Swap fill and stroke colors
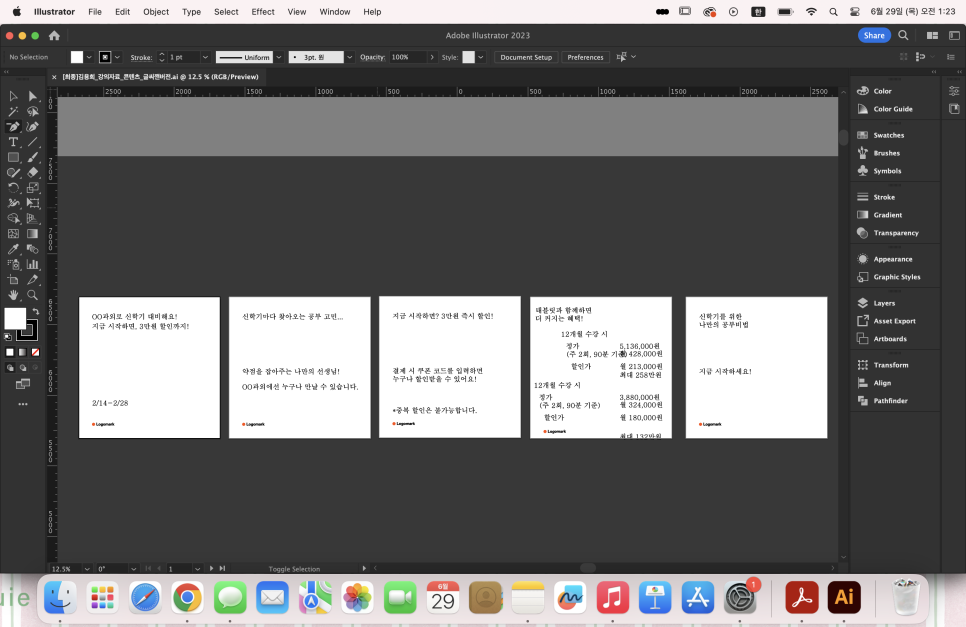966x627 pixels. click(x=35, y=312)
